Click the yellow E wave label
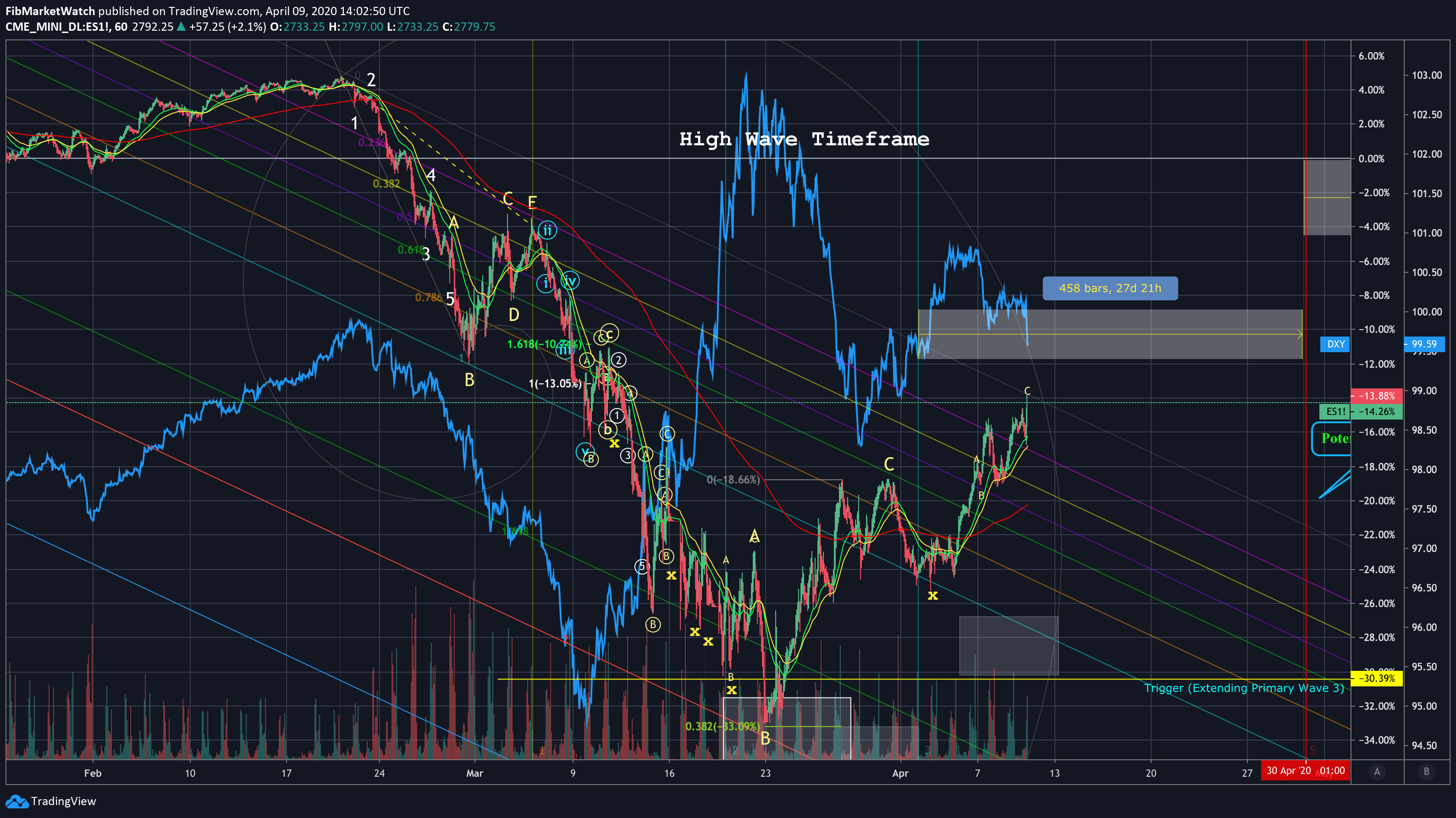This screenshot has height=818, width=1456. [x=532, y=202]
